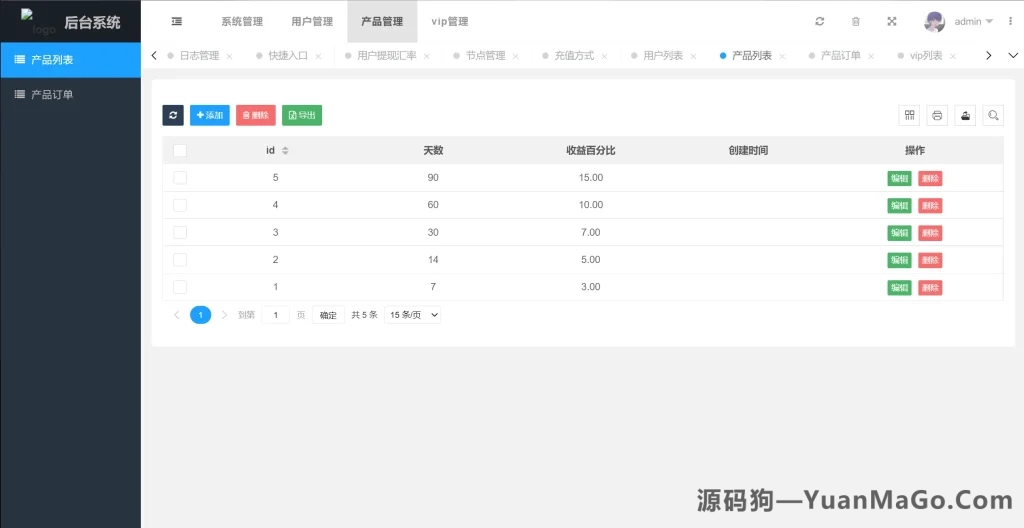This screenshot has height=528, width=1024.
Task: Close the 用户提现汇率 tab
Action: tap(426, 56)
